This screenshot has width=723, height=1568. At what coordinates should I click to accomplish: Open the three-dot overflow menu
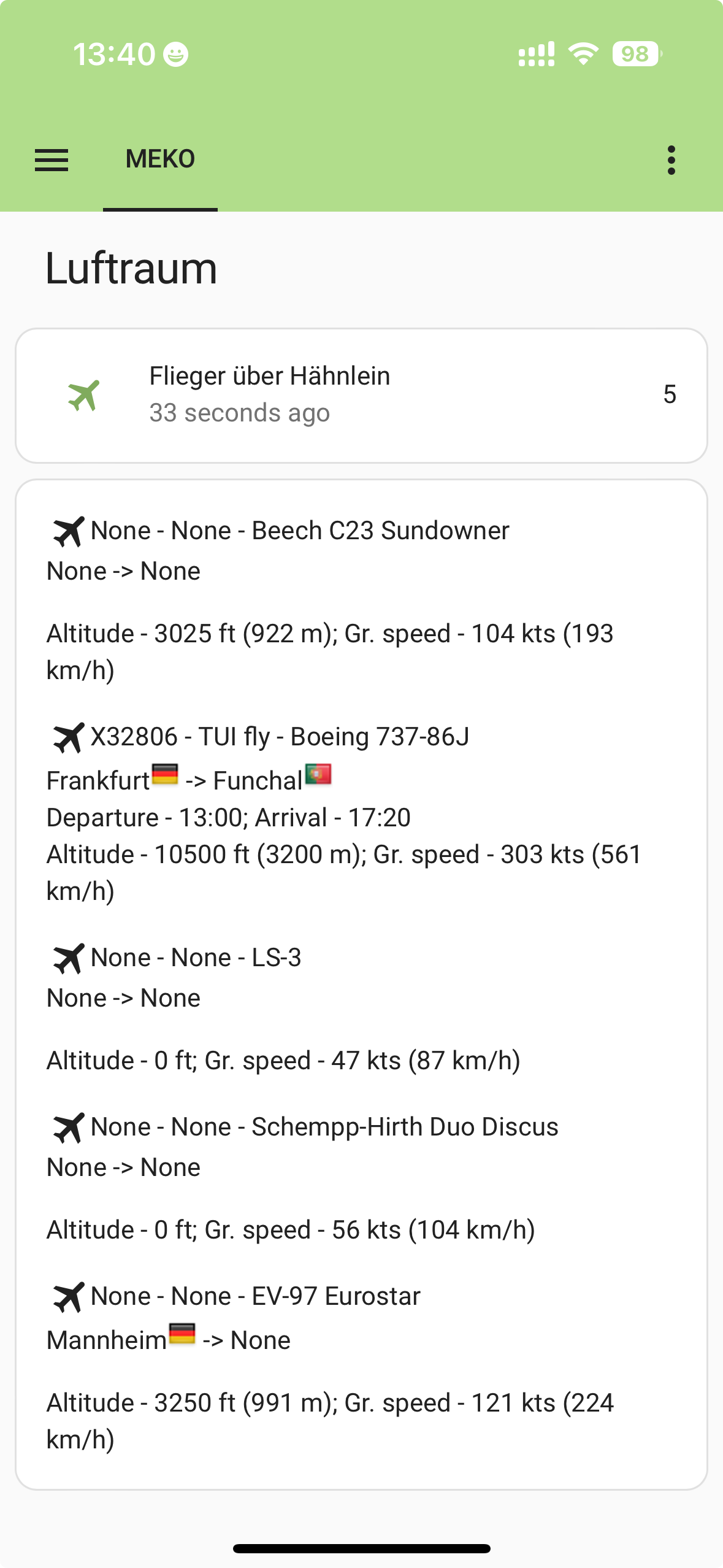point(671,160)
